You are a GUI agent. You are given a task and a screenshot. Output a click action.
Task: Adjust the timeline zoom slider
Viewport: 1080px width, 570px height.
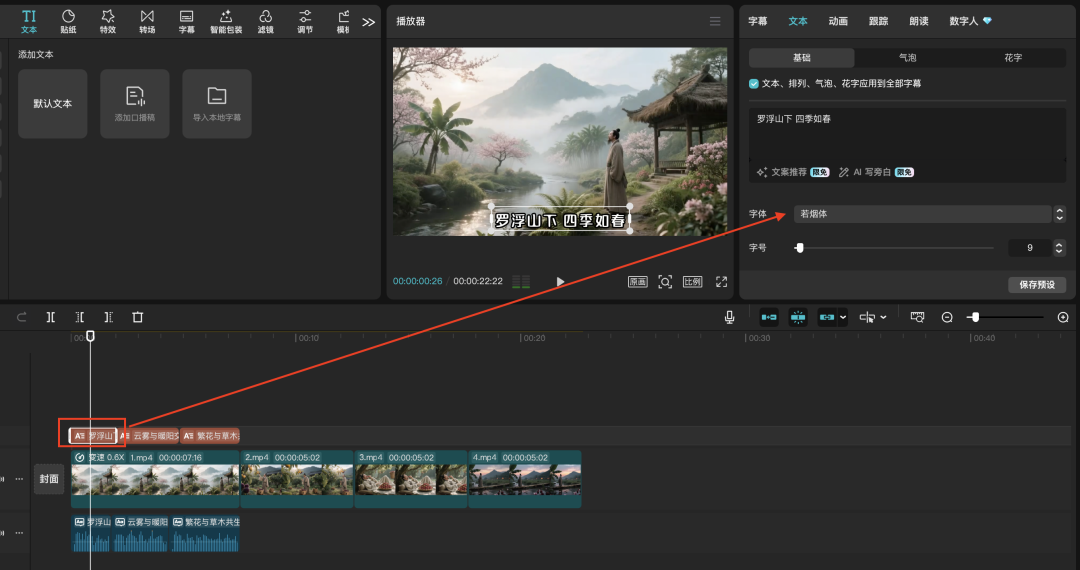[975, 317]
